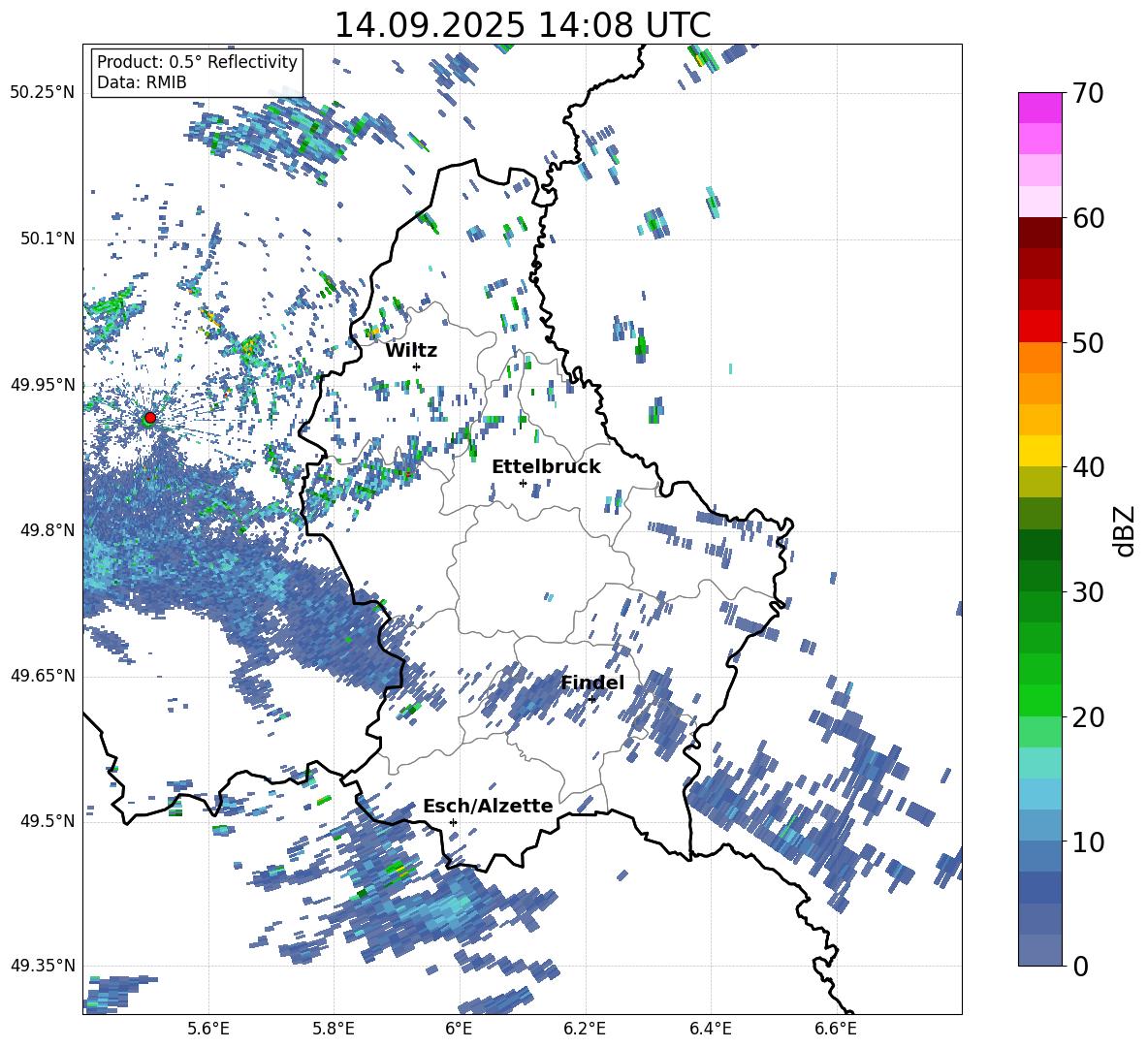Click the 49.65°N latitude label
Screen dimensions: 1148x1048
[x=43, y=676]
